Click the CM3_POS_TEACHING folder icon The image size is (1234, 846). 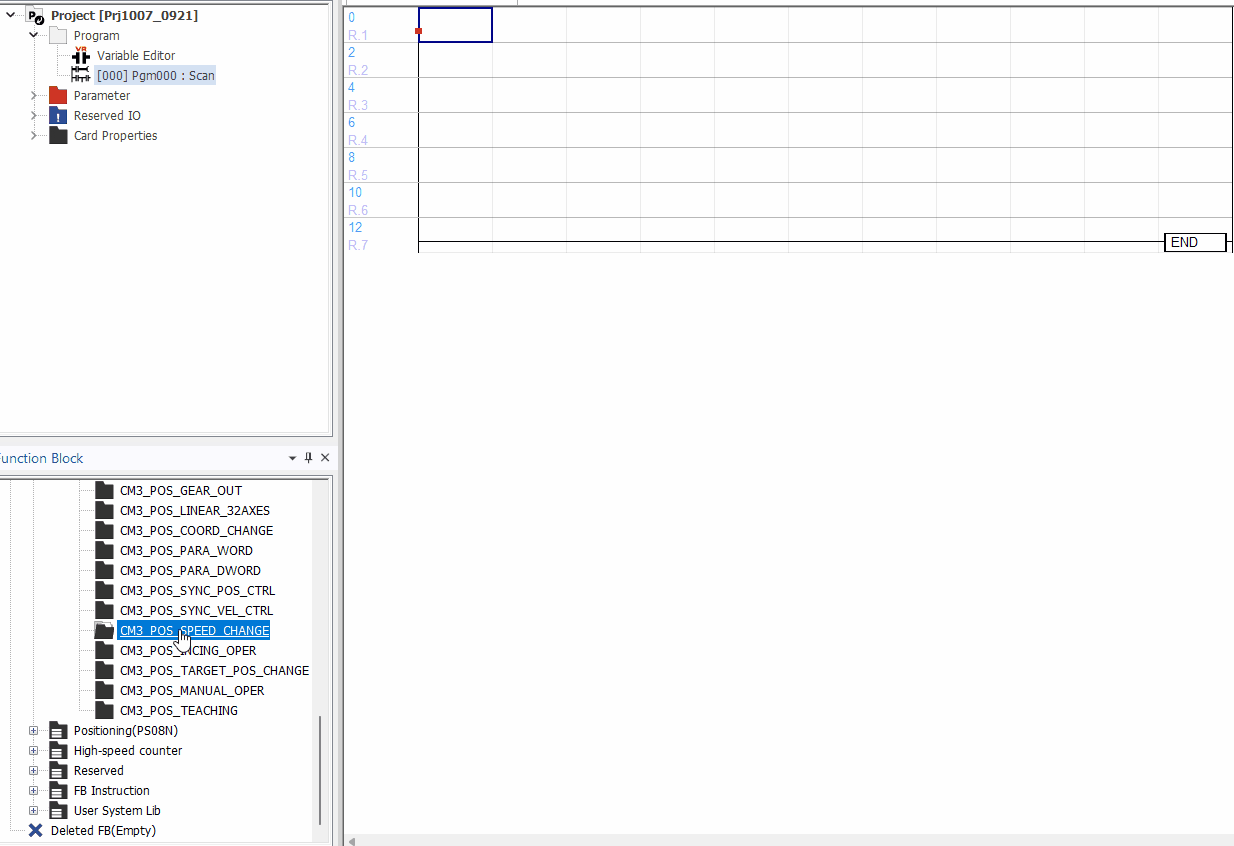tap(104, 711)
